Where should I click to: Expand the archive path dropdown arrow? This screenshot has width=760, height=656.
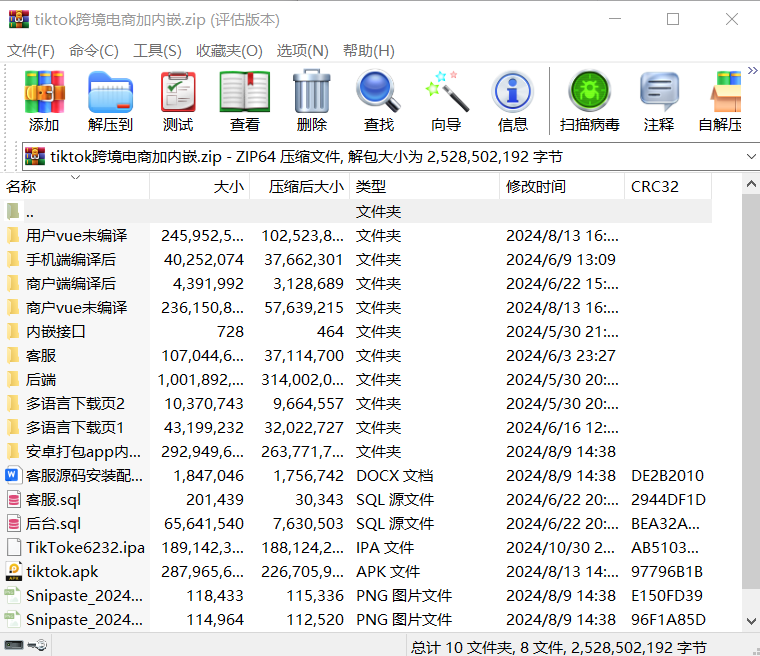pos(751,157)
